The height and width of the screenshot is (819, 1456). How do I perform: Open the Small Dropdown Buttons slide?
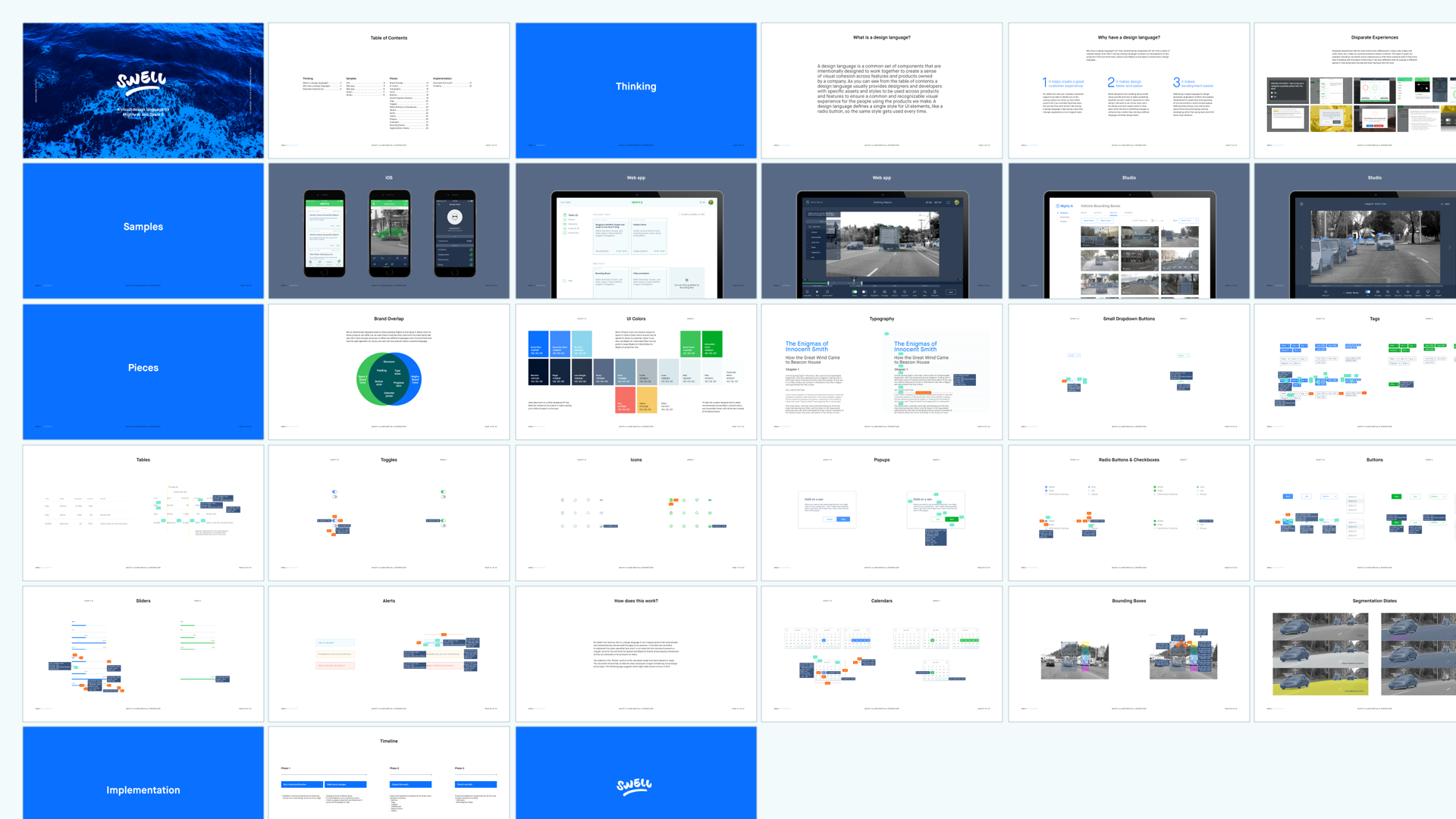tap(1129, 372)
